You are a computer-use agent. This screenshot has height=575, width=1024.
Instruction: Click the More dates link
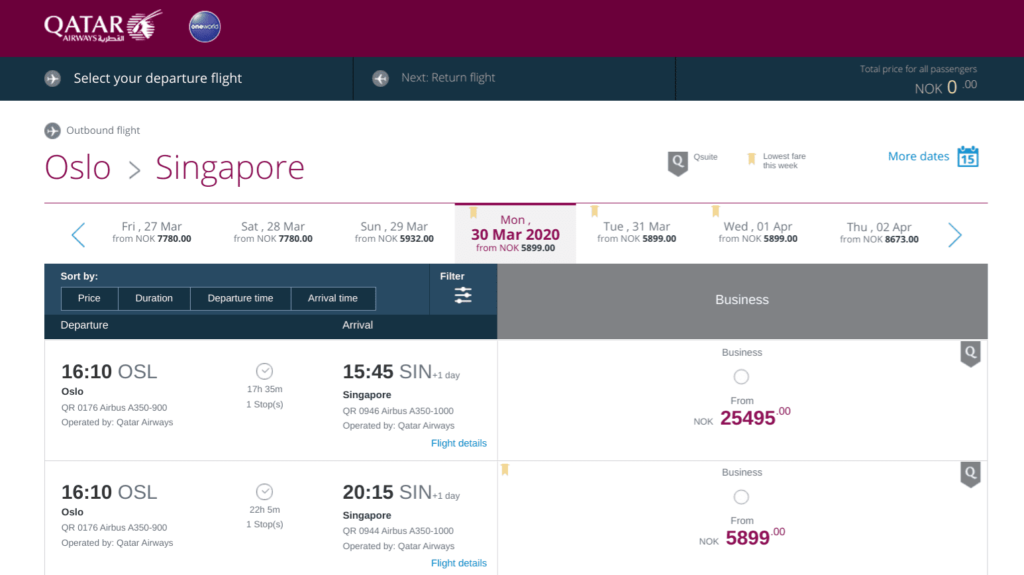tap(918, 156)
